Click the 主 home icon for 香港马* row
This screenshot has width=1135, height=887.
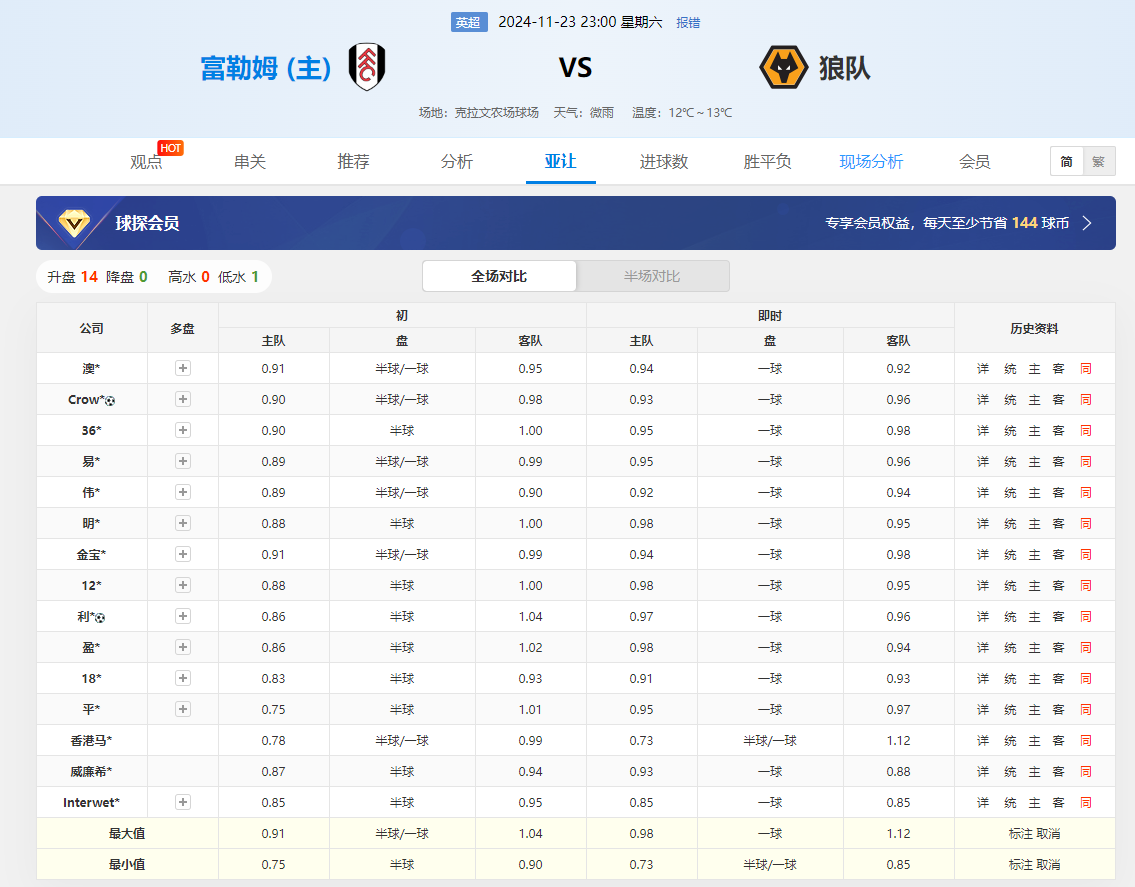pyautogui.click(x=1035, y=741)
